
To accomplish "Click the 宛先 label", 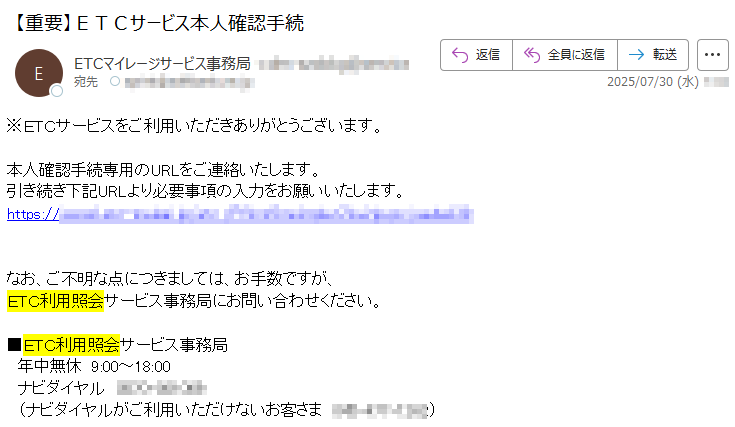I will tap(86, 82).
